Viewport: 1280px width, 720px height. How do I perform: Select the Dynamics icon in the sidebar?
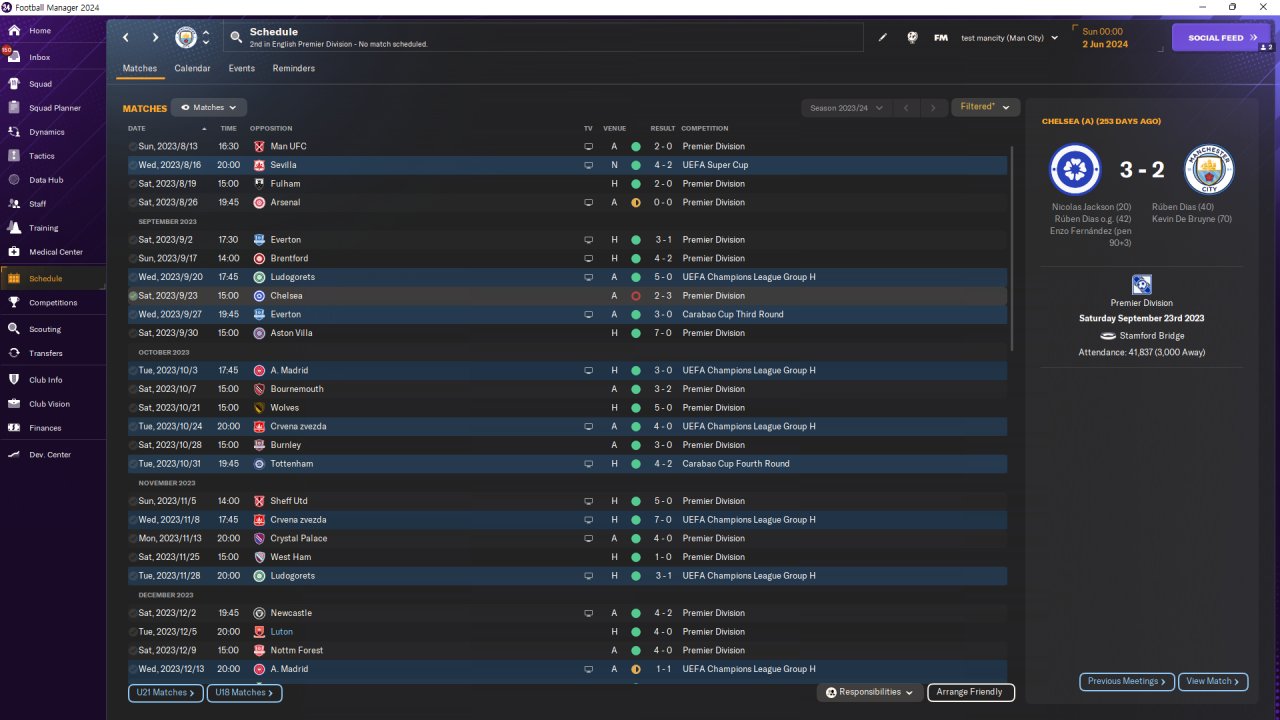pyautogui.click(x=14, y=132)
